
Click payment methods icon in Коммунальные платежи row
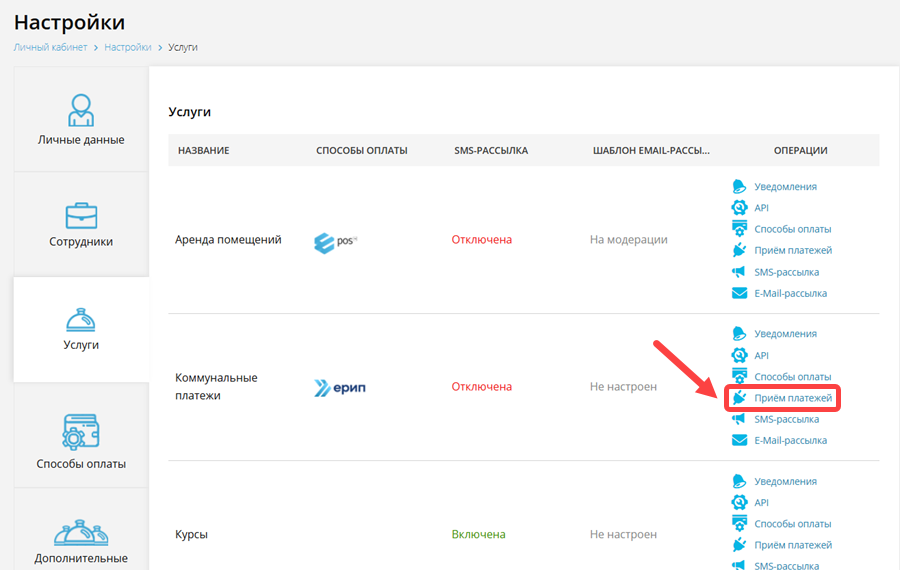click(739, 376)
